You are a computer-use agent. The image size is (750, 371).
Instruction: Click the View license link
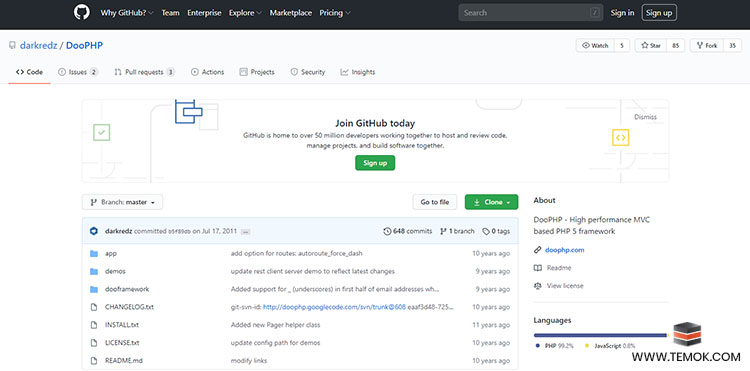point(565,285)
